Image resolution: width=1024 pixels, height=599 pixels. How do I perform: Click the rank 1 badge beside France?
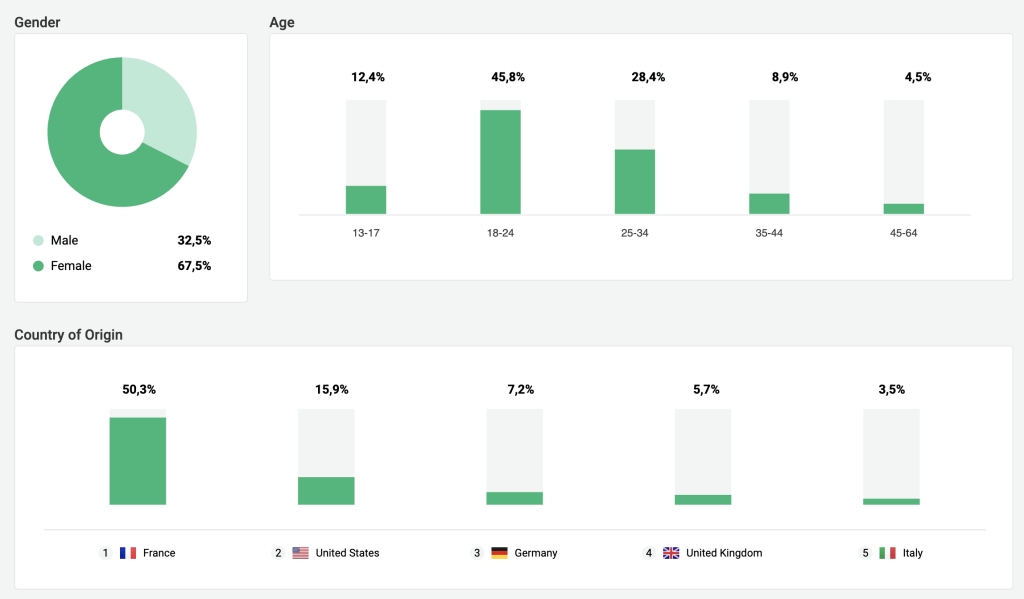pyautogui.click(x=105, y=553)
